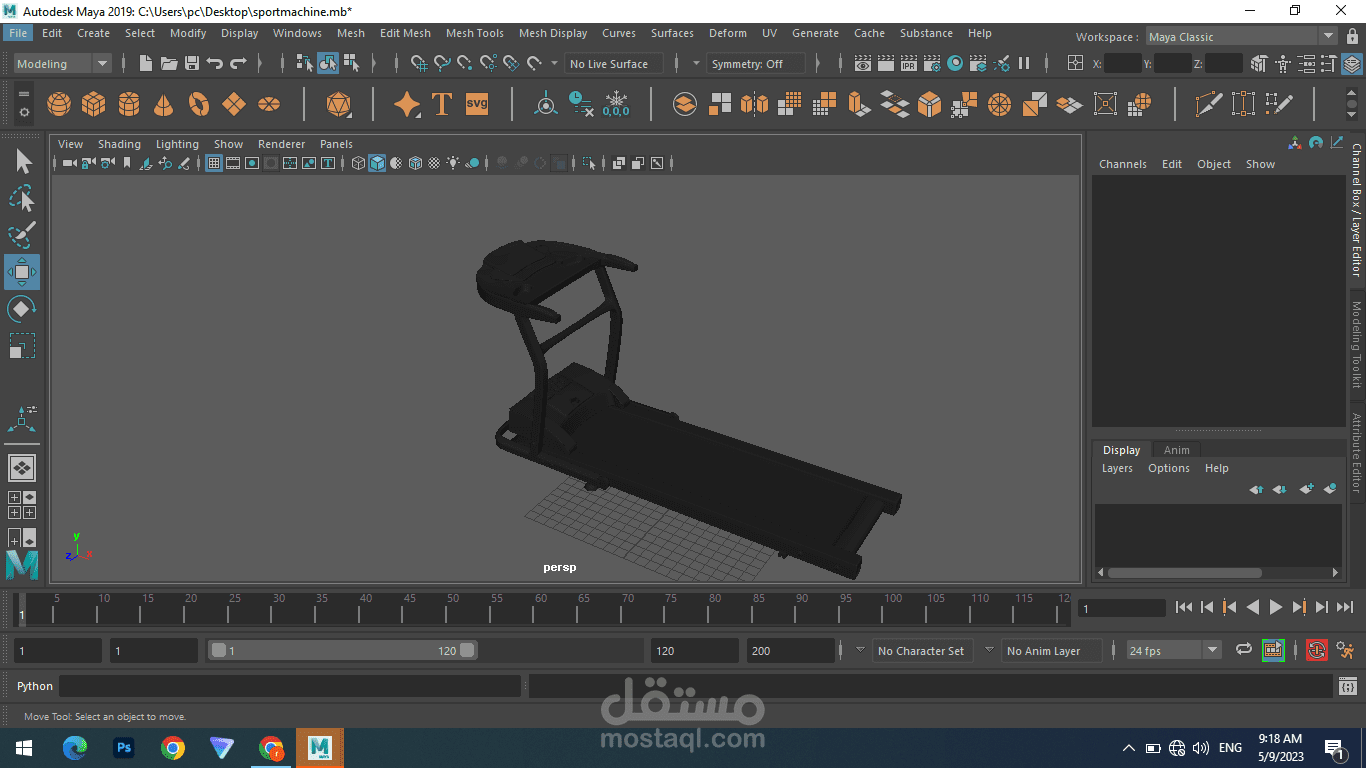
Task: Open the Mesh Tools menu
Action: (x=475, y=33)
